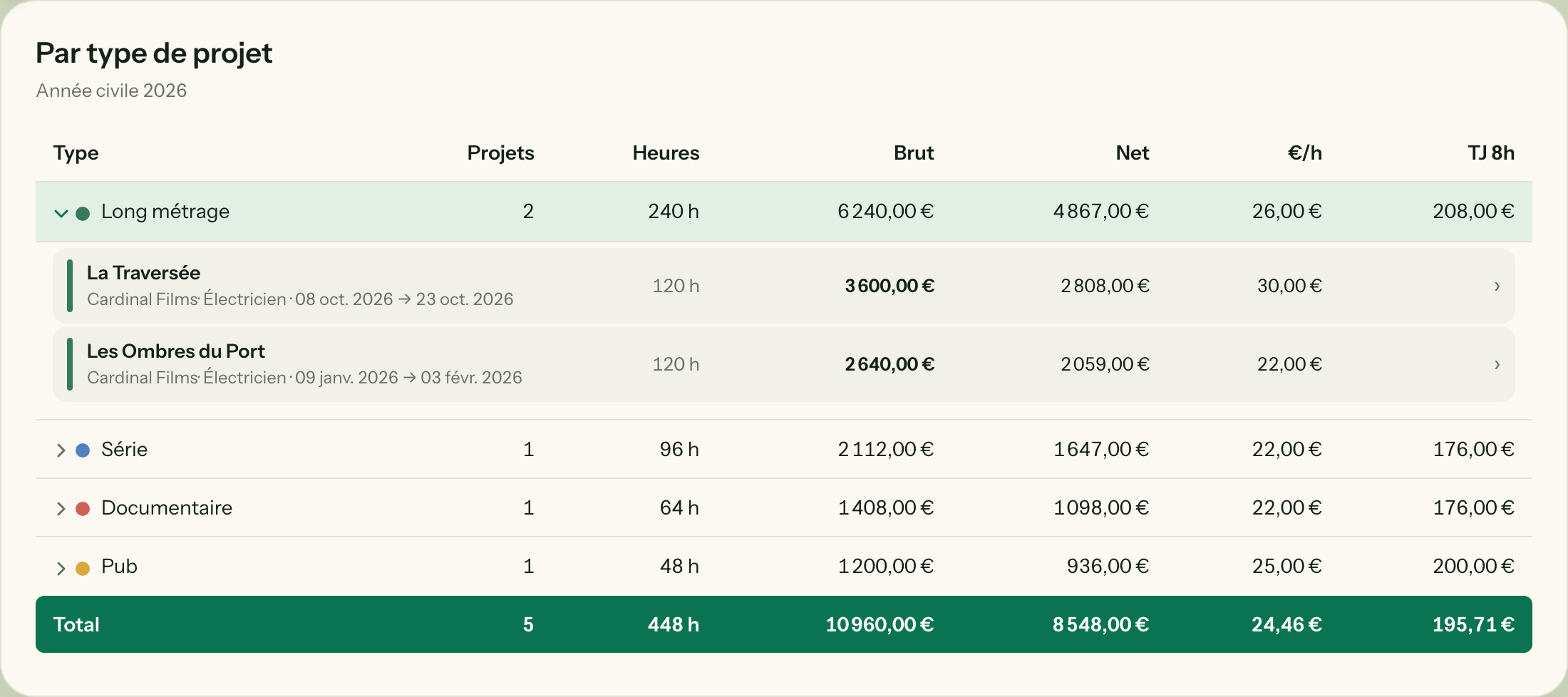Image resolution: width=1568 pixels, height=697 pixels.
Task: Click Pub brut 1 200,00 €
Action: pos(885,566)
